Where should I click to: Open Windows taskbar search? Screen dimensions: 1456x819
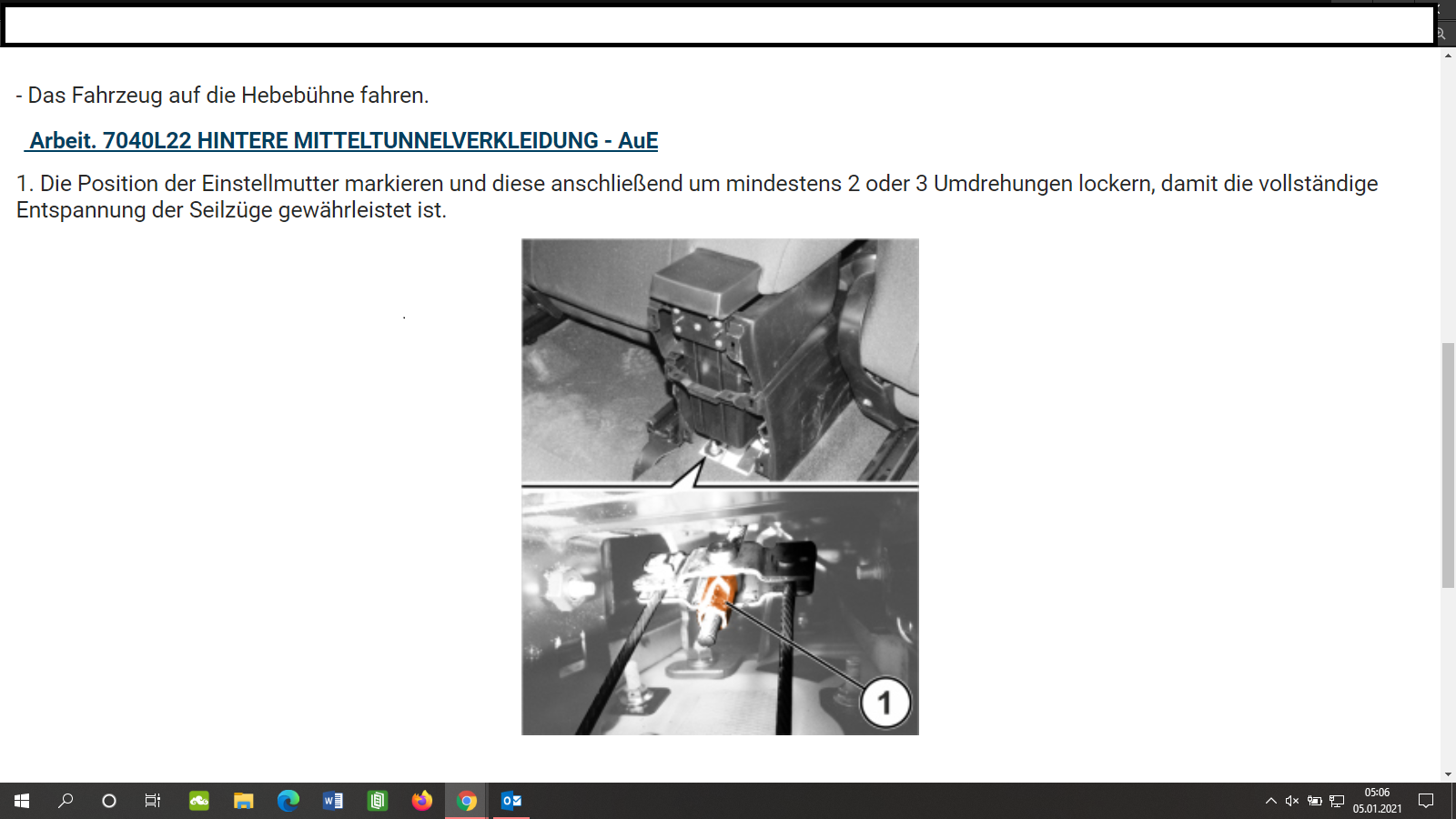click(x=66, y=801)
